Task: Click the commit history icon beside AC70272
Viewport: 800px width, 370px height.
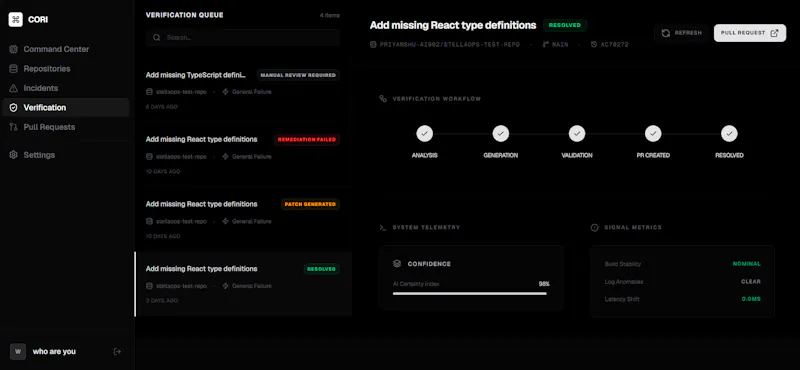Action: coord(594,45)
